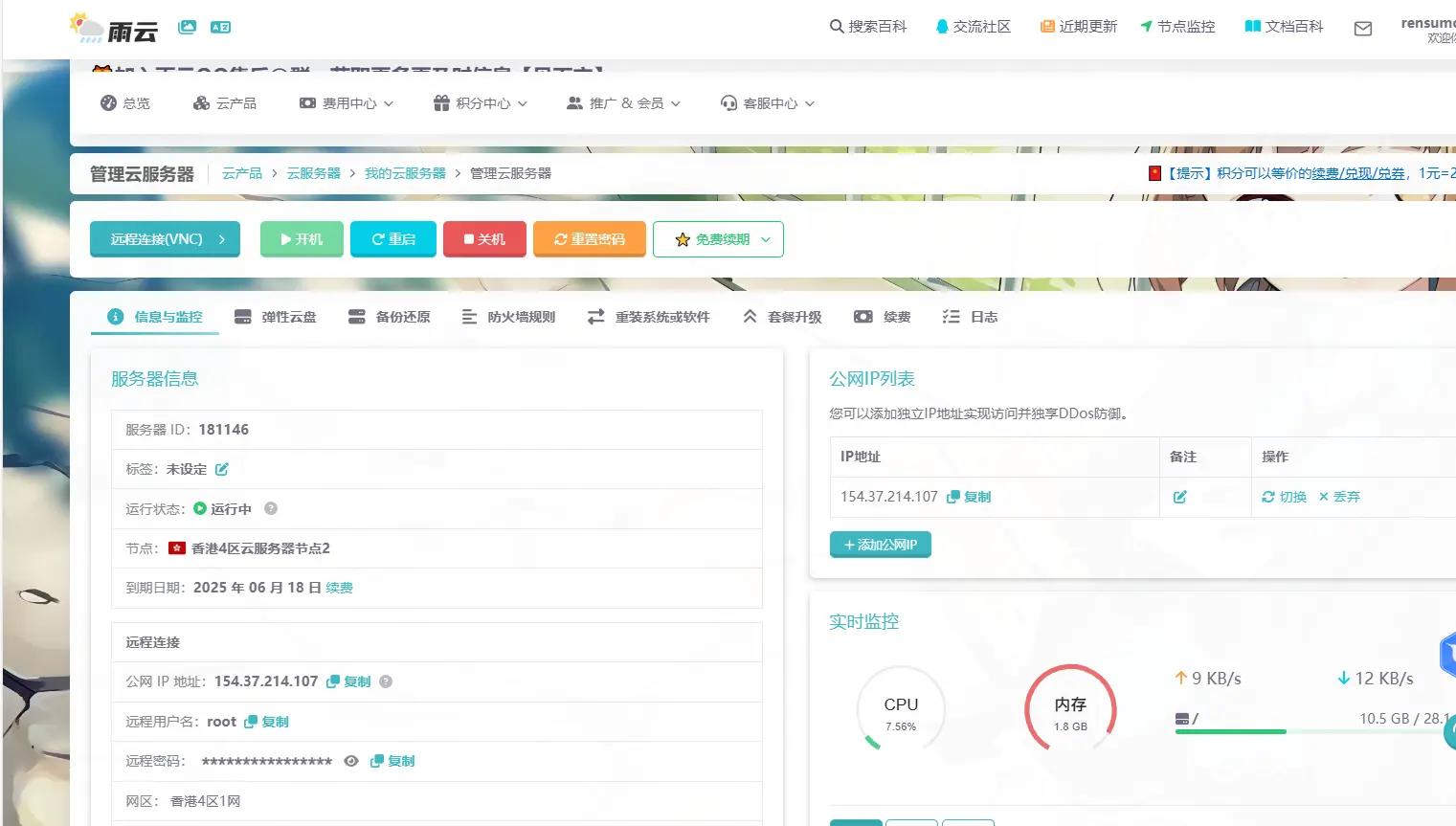Edit the server 标签 with the pencil icon
The height and width of the screenshot is (826, 1456).
click(x=221, y=469)
